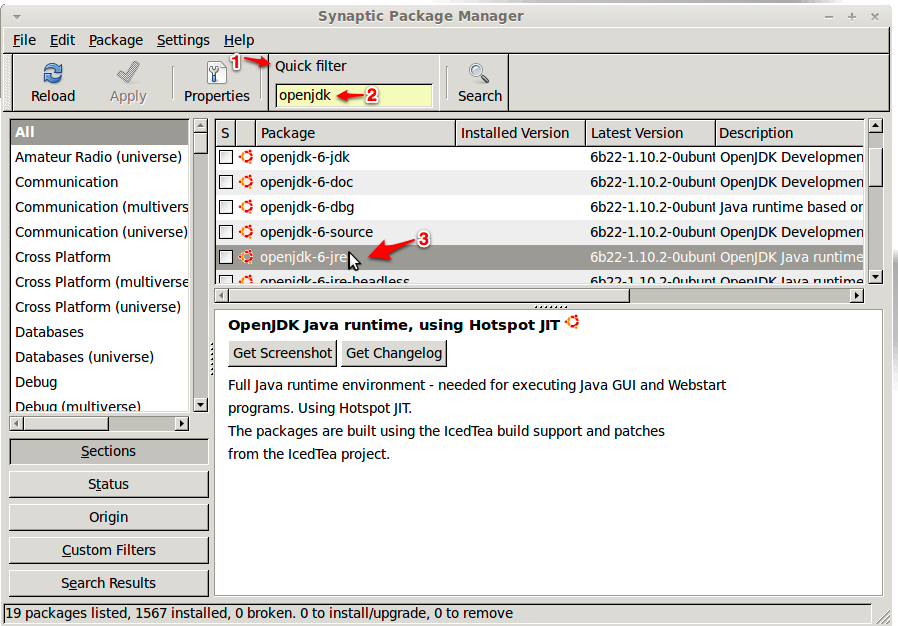
Task: Click the sections list vertical scrollbar thumb
Action: point(200,143)
